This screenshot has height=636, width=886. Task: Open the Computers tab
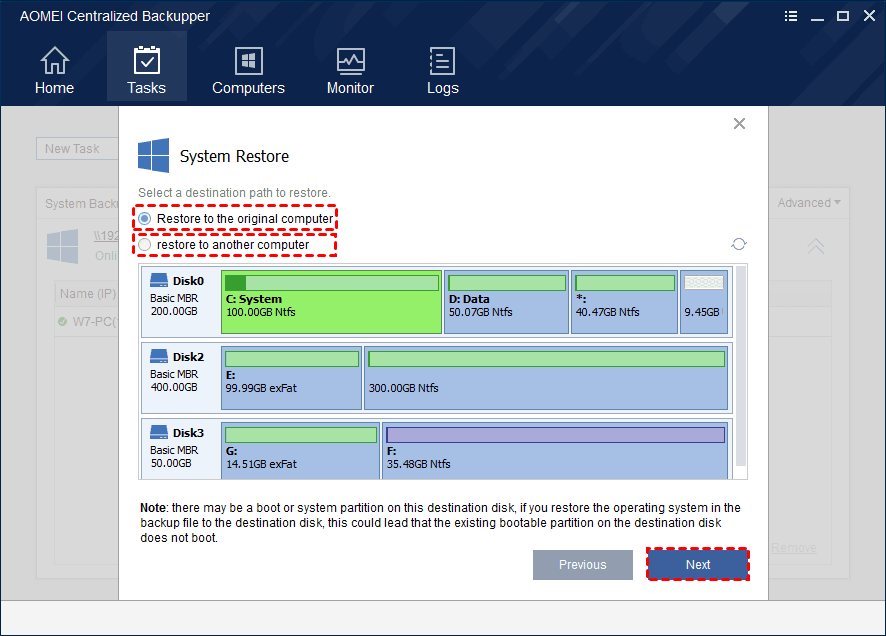pyautogui.click(x=248, y=70)
